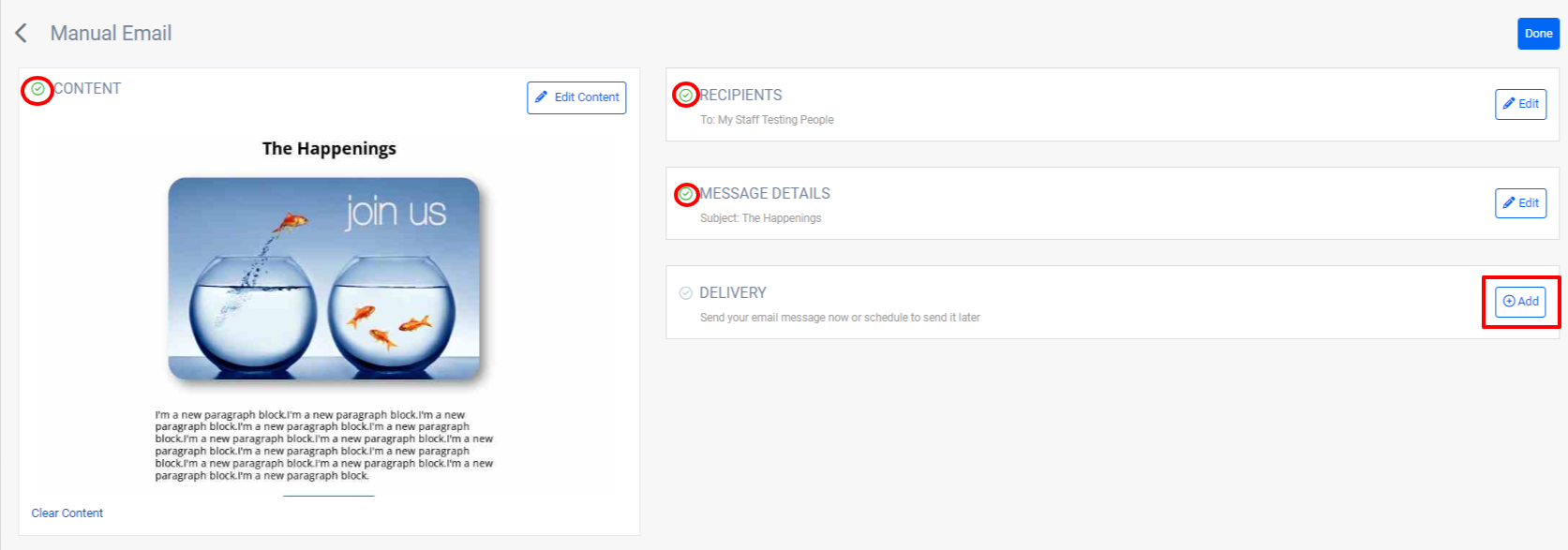The width and height of the screenshot is (1568, 550).
Task: Select the DELIVERY section title
Action: coord(733,293)
